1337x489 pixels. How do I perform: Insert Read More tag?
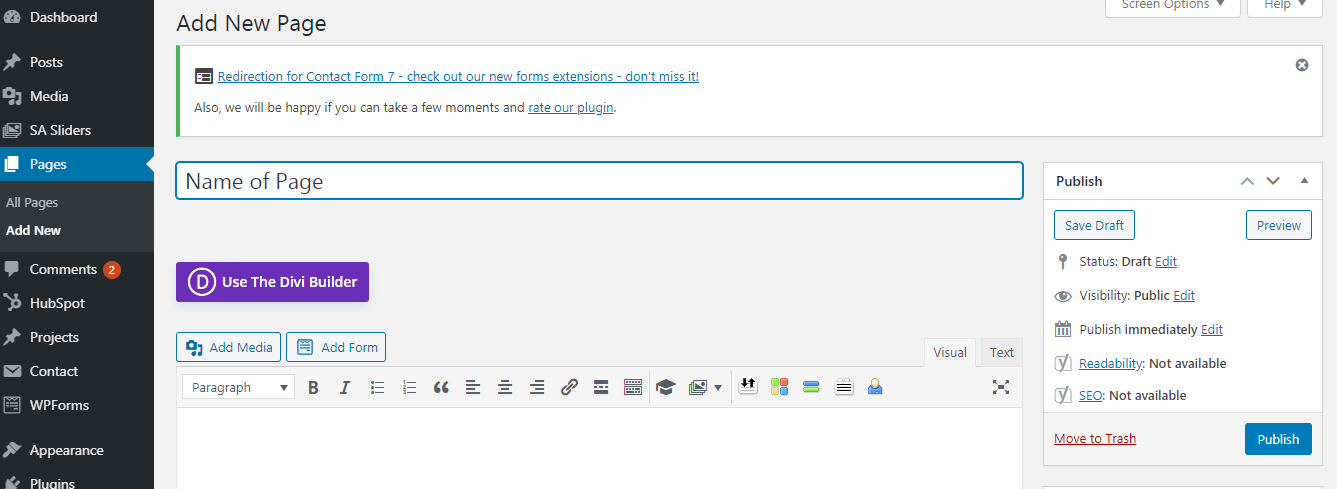coord(601,388)
